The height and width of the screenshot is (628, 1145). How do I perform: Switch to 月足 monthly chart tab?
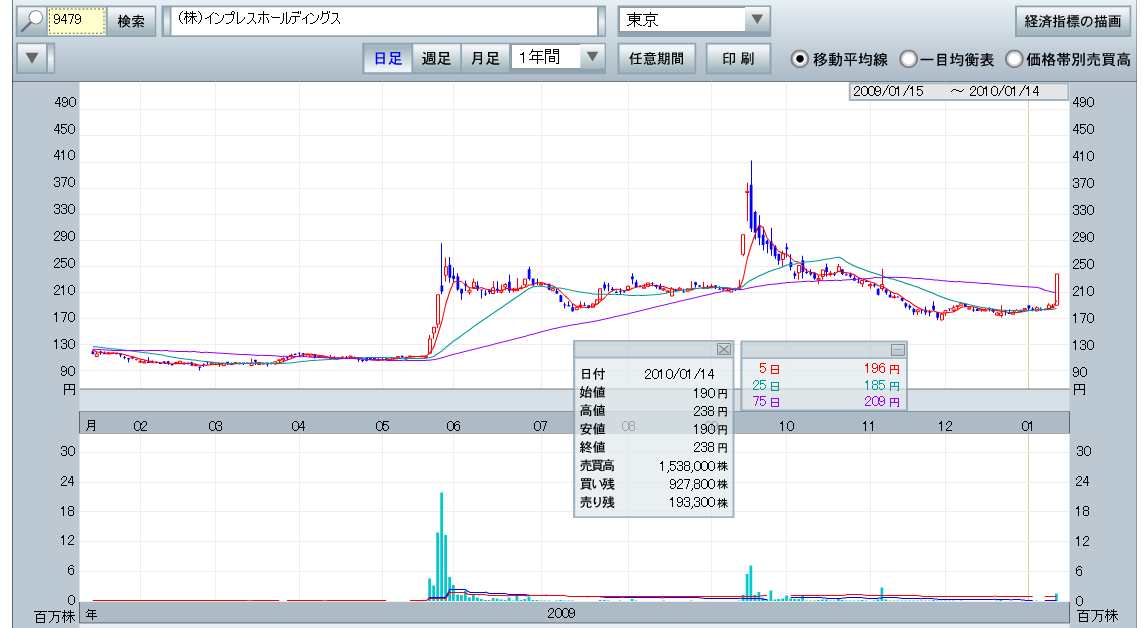click(x=485, y=58)
